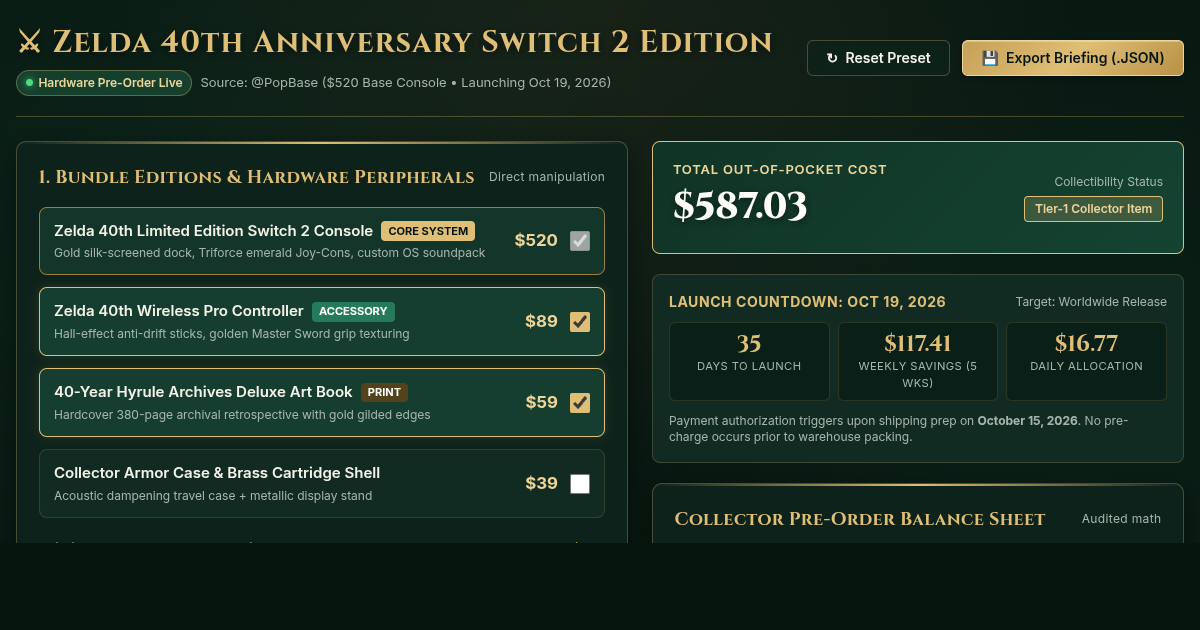The image size is (1200, 630).
Task: Click the 40-Year Hyrule Archives Deluxe Art Book title
Action: 203,392
